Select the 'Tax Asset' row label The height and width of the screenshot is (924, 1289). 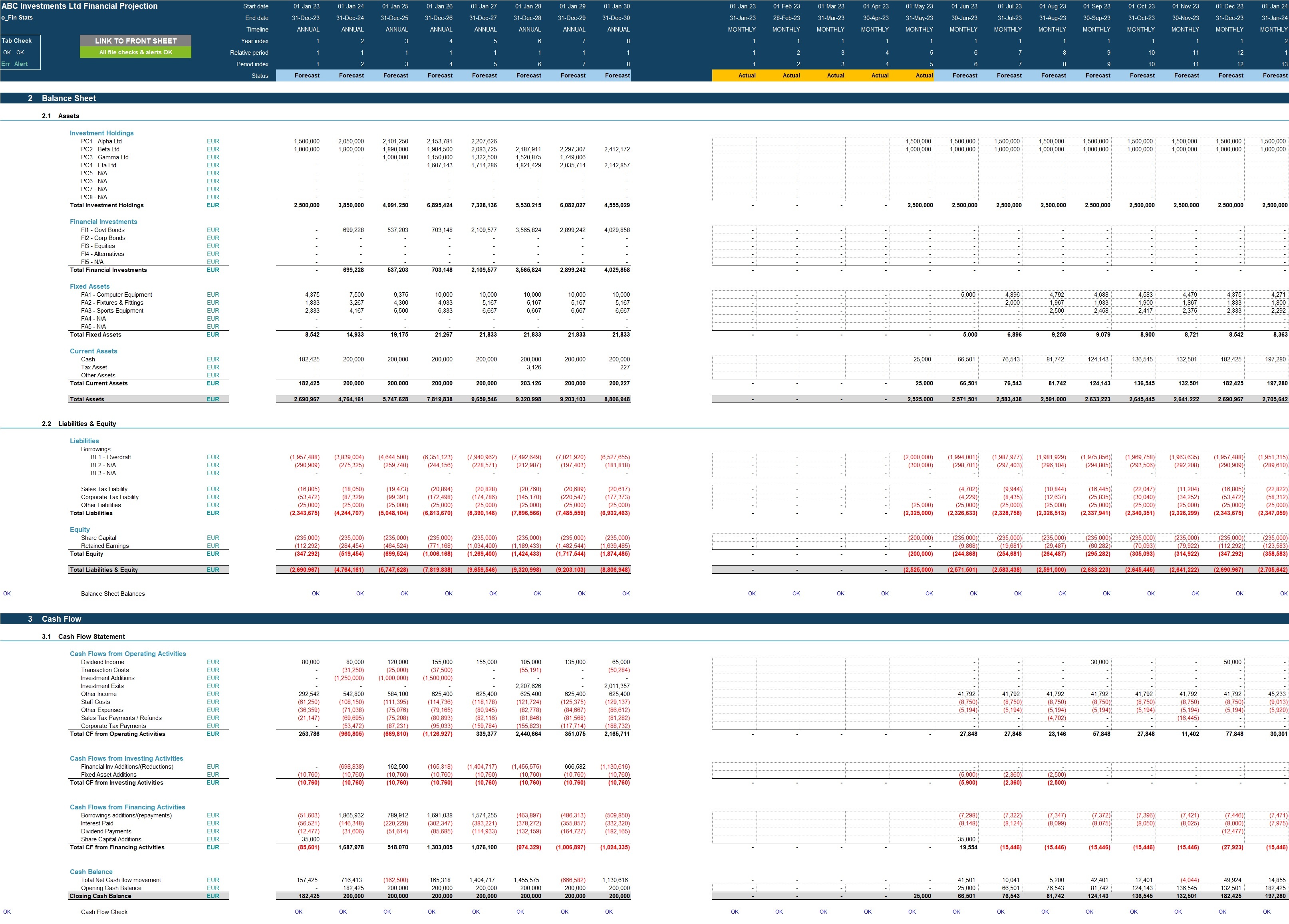pyautogui.click(x=94, y=368)
